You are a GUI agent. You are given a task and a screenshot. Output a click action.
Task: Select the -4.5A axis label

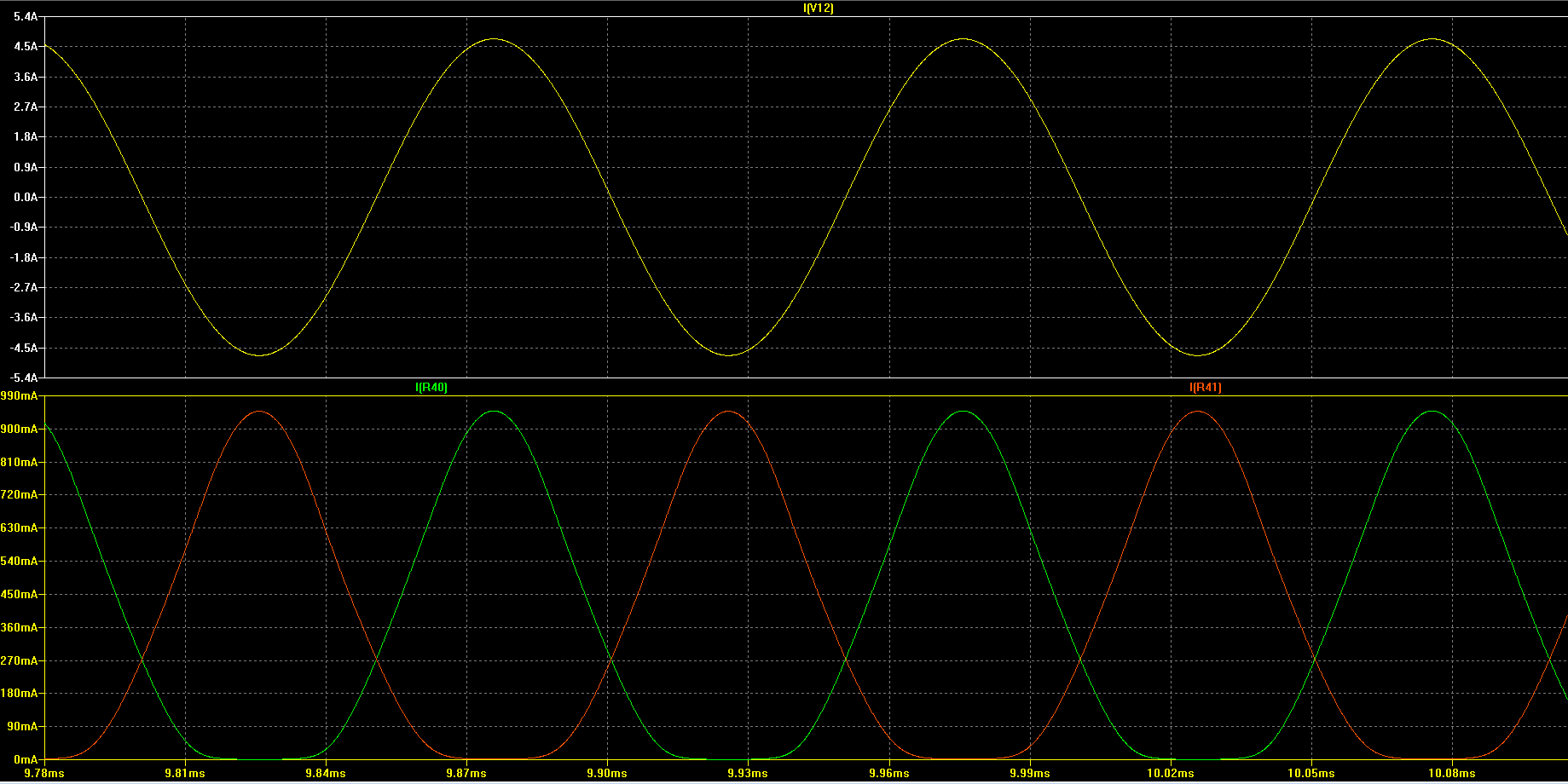[x=24, y=348]
